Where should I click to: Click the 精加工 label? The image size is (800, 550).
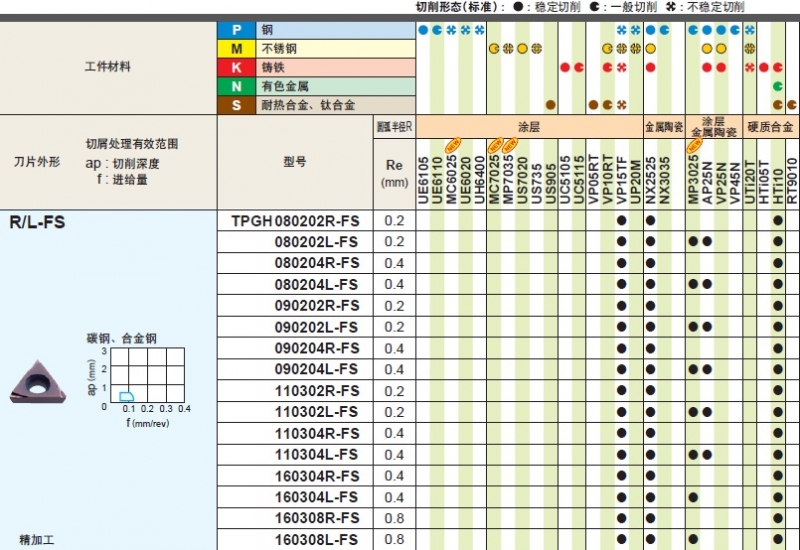click(36, 539)
